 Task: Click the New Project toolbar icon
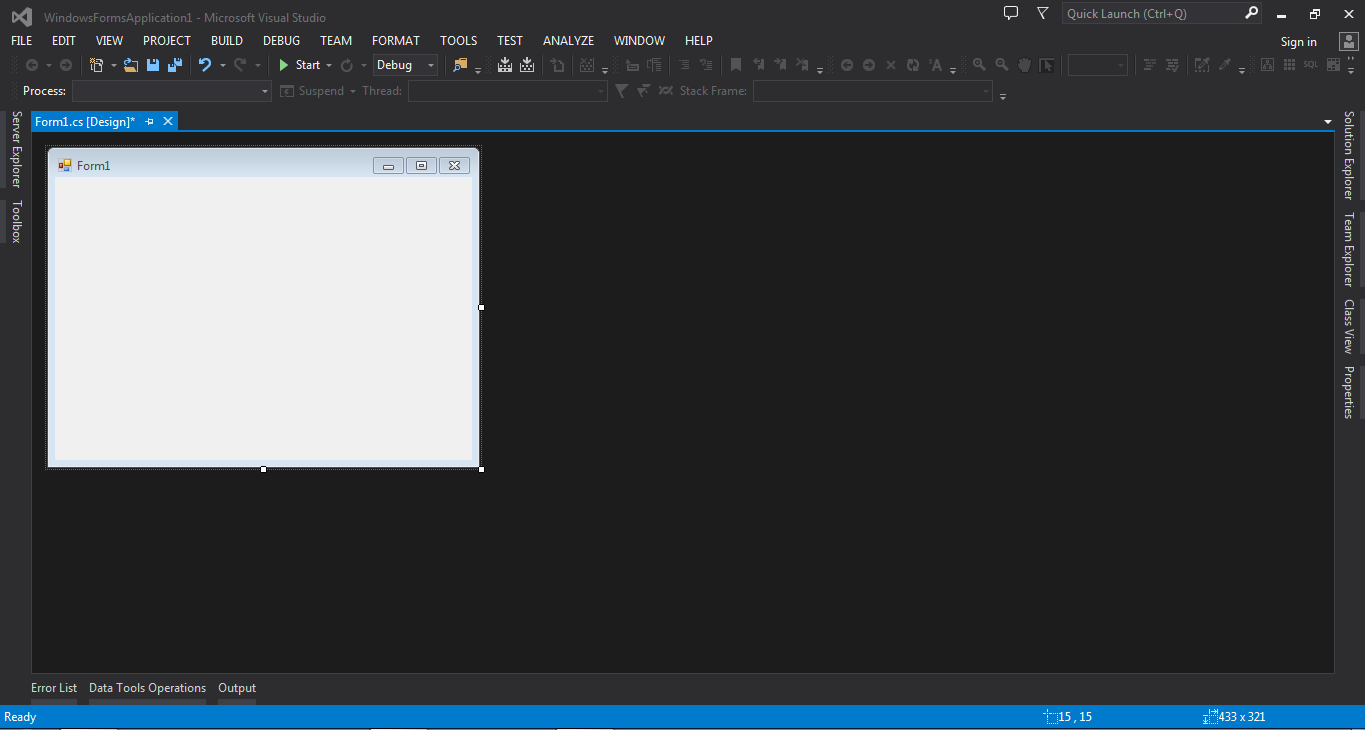[x=96, y=64]
